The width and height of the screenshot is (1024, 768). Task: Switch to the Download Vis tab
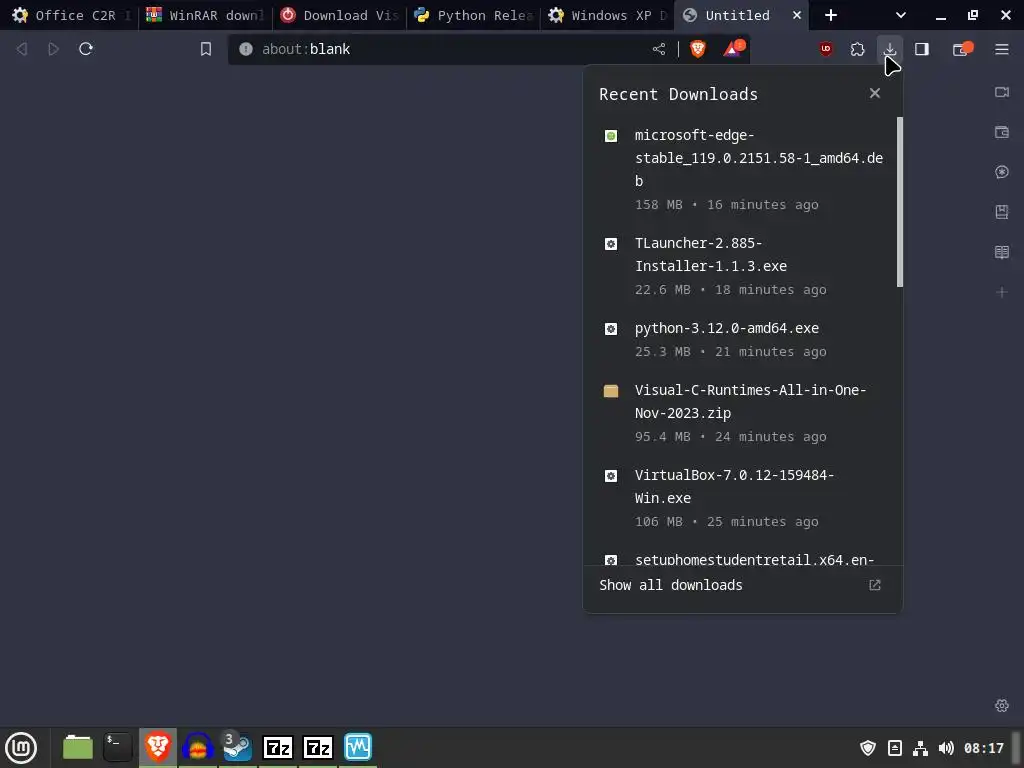[x=340, y=15]
